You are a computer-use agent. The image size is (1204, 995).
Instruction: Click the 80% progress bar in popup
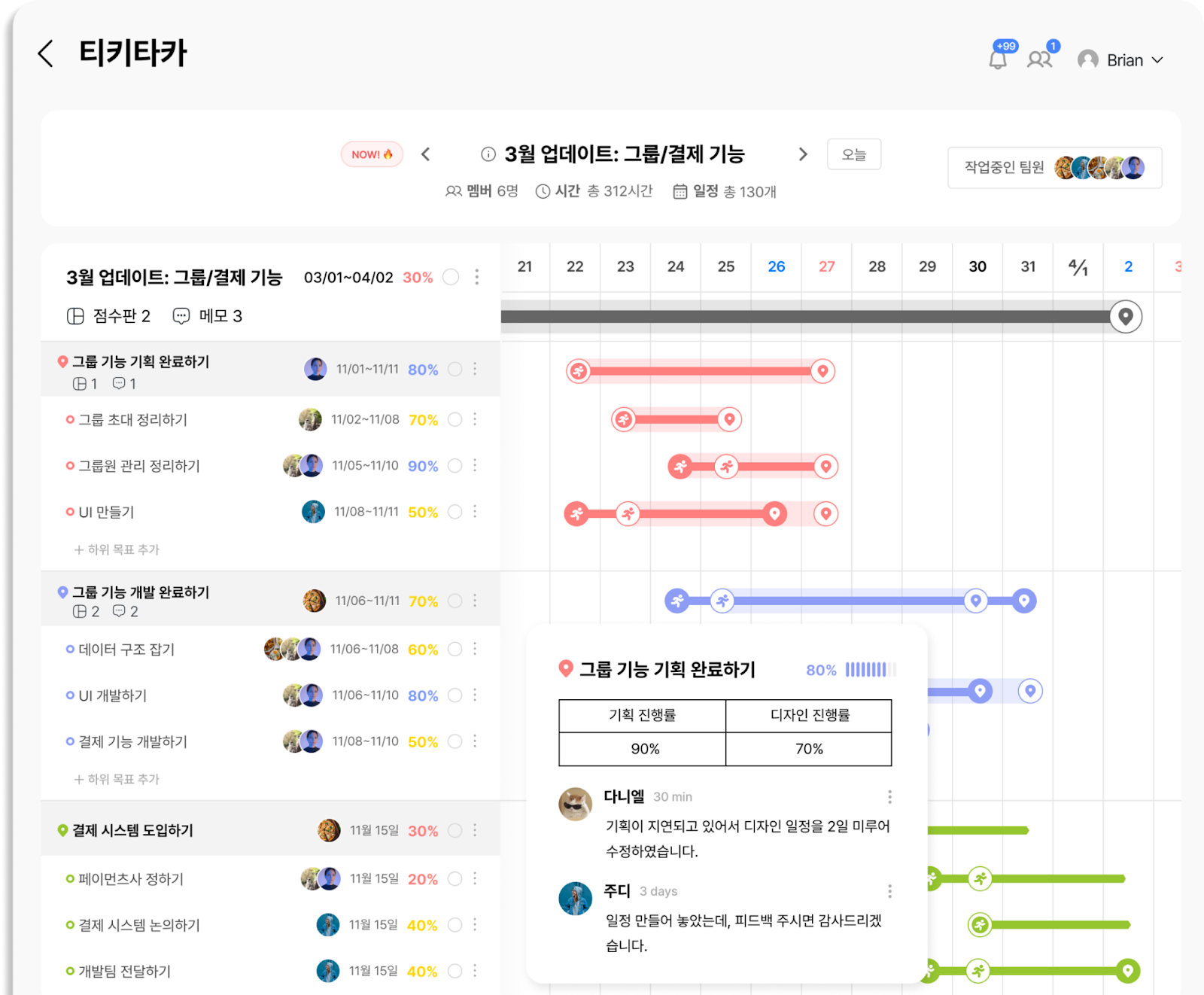click(x=871, y=670)
